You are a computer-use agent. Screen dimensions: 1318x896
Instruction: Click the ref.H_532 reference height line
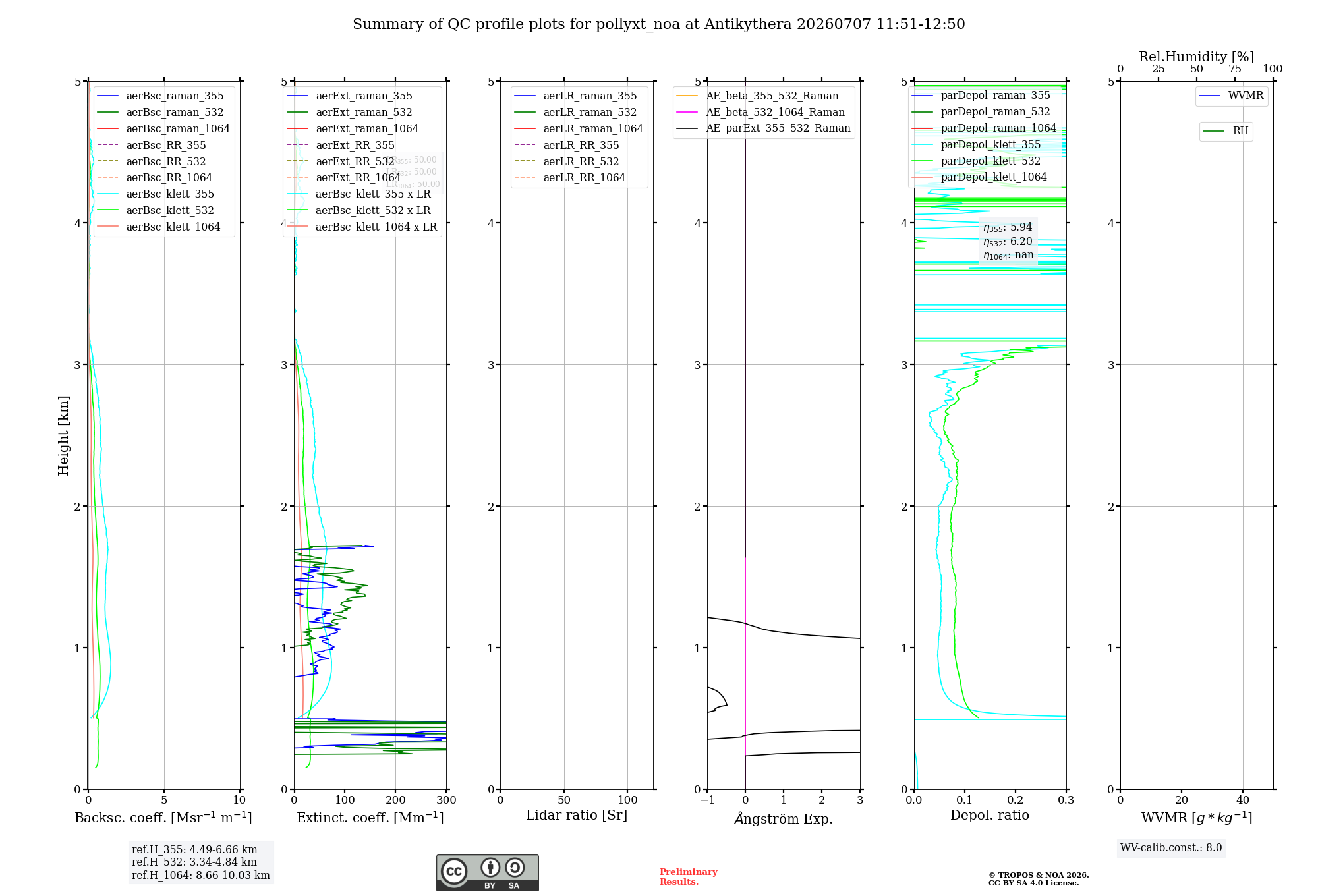coord(194,862)
